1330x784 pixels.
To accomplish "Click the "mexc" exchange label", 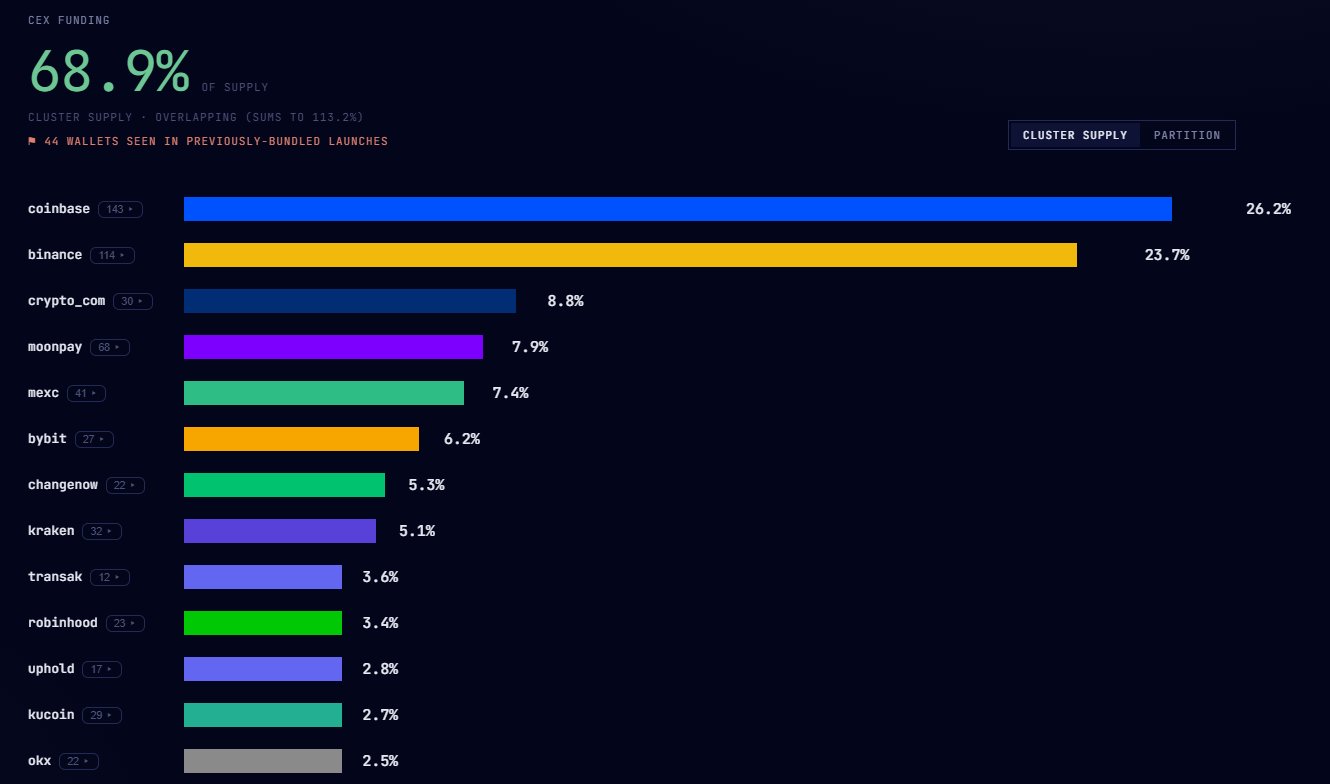I will click(43, 393).
